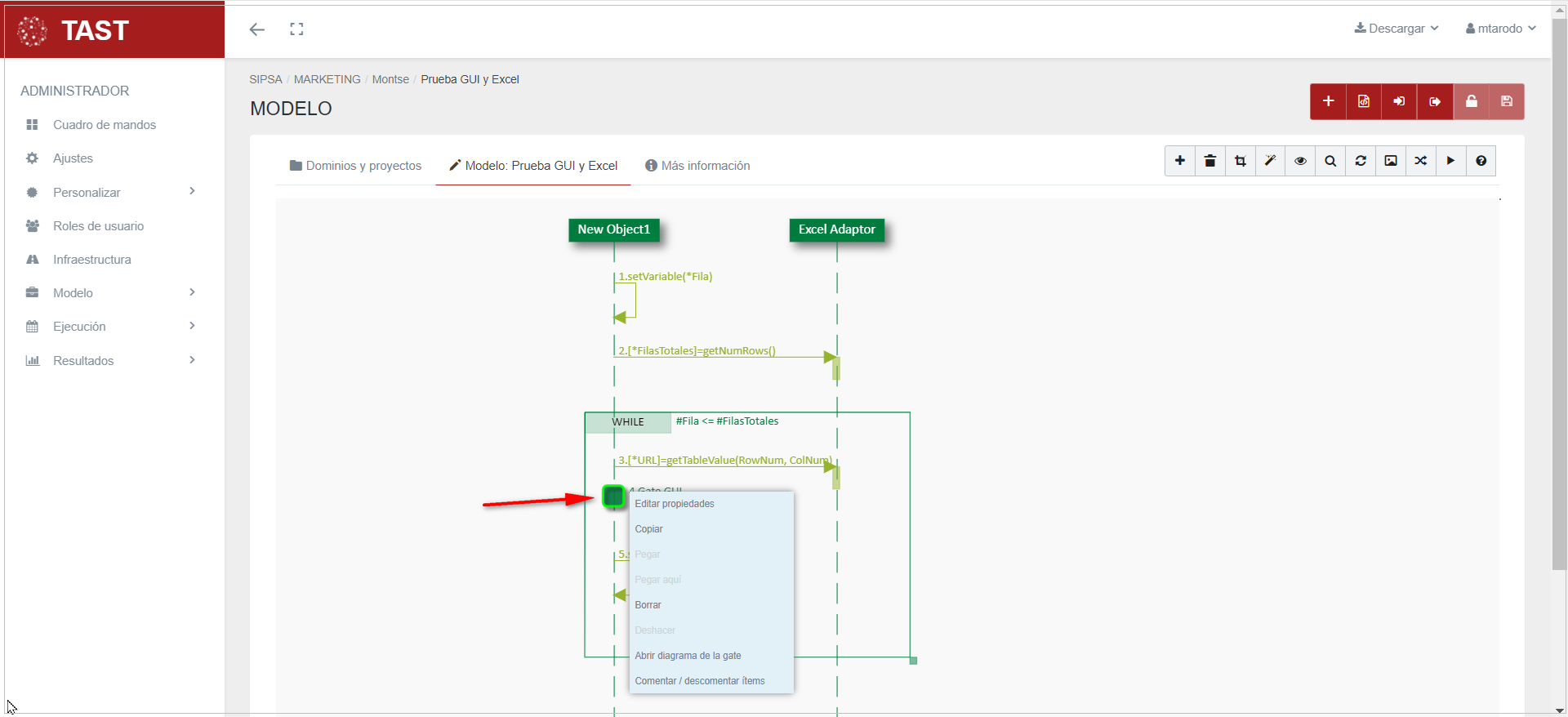Click the red code file icon button

(x=1364, y=101)
